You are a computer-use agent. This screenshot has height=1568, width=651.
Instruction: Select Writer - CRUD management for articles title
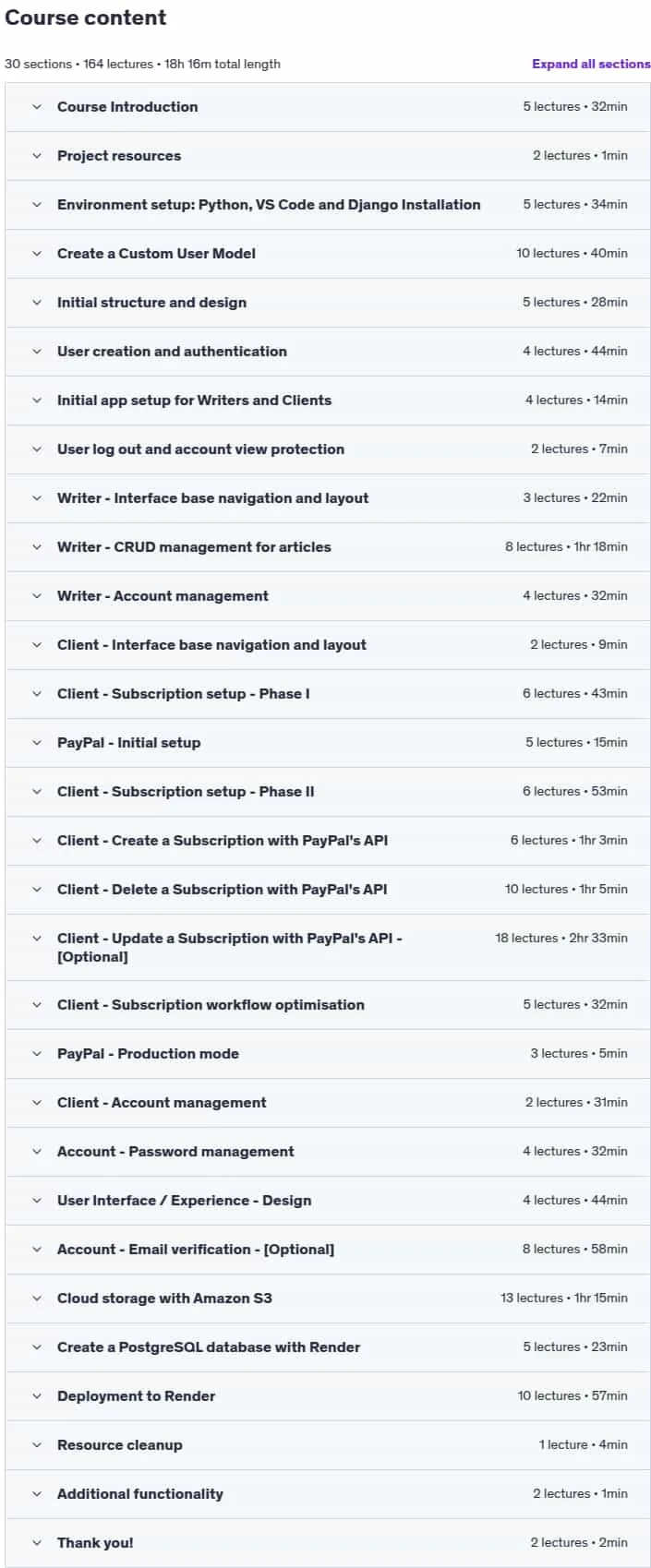194,547
